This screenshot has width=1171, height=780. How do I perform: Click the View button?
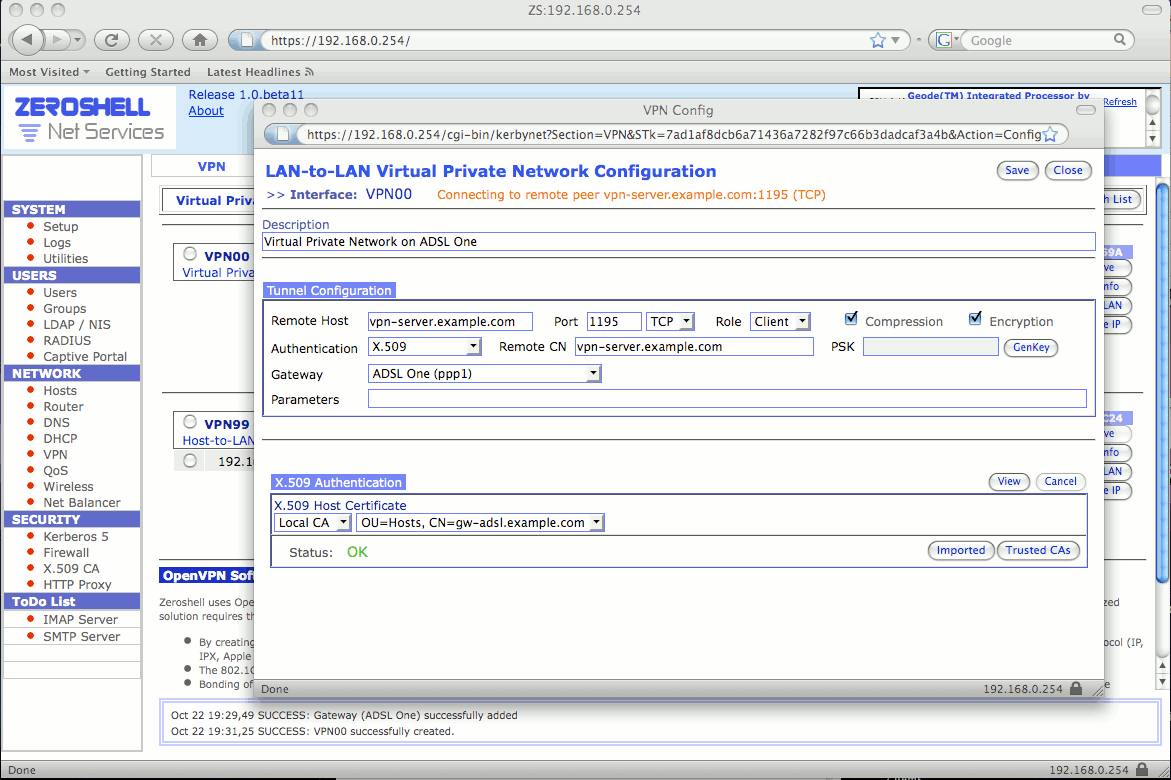[1009, 481]
